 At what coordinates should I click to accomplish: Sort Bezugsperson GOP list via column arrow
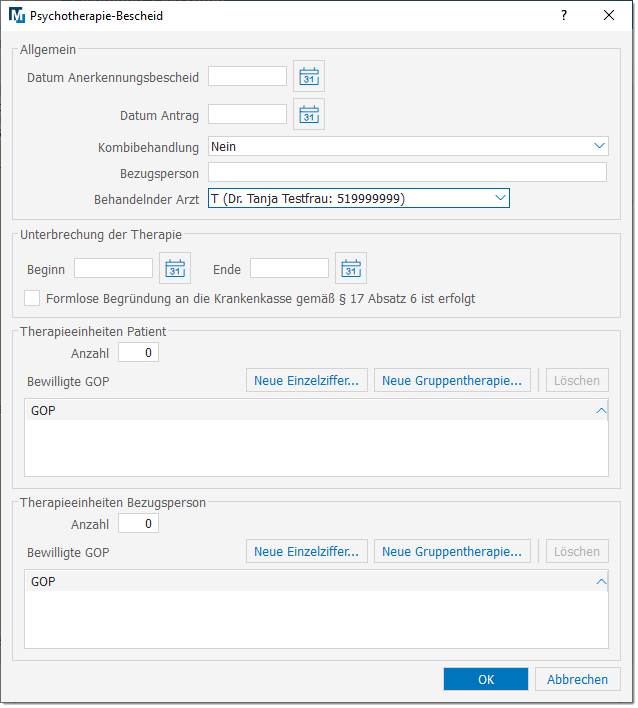[x=601, y=581]
